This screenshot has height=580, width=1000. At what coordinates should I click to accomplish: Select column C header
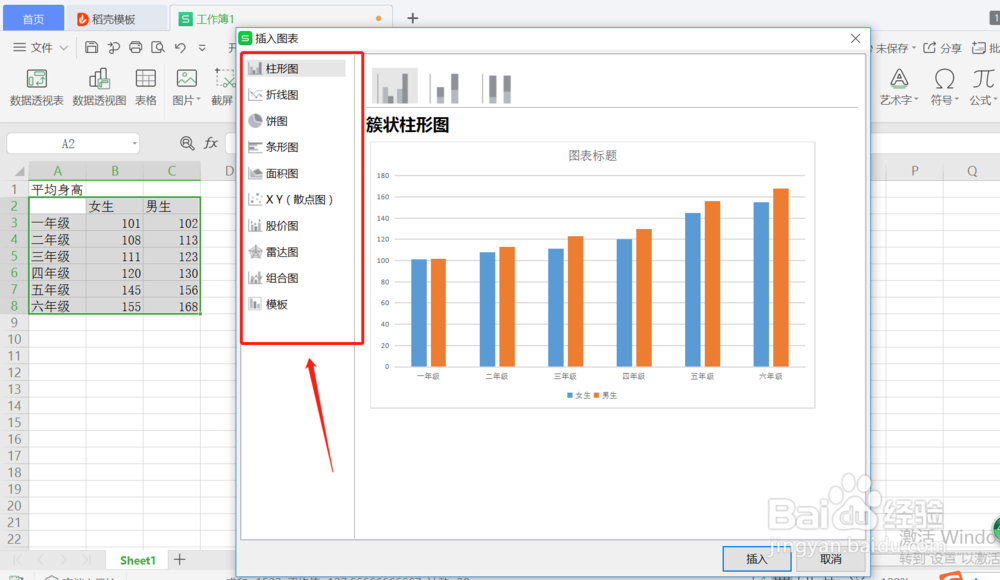click(172, 170)
